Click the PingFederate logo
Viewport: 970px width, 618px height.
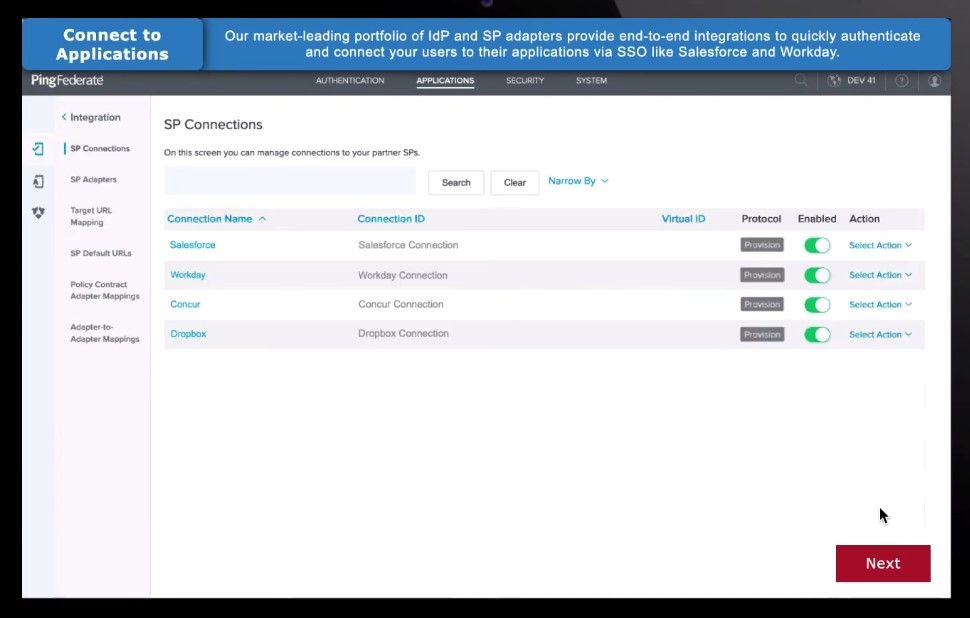pos(67,80)
